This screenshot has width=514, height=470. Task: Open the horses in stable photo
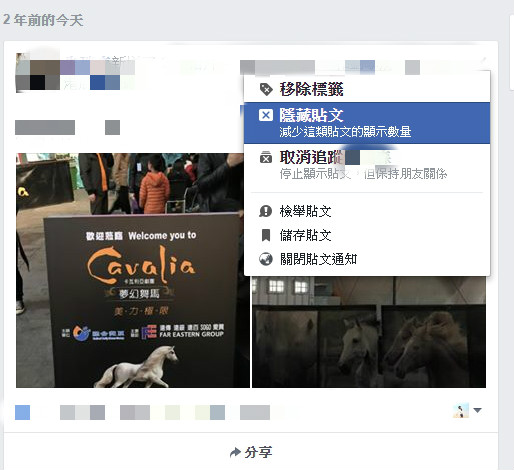coord(369,332)
